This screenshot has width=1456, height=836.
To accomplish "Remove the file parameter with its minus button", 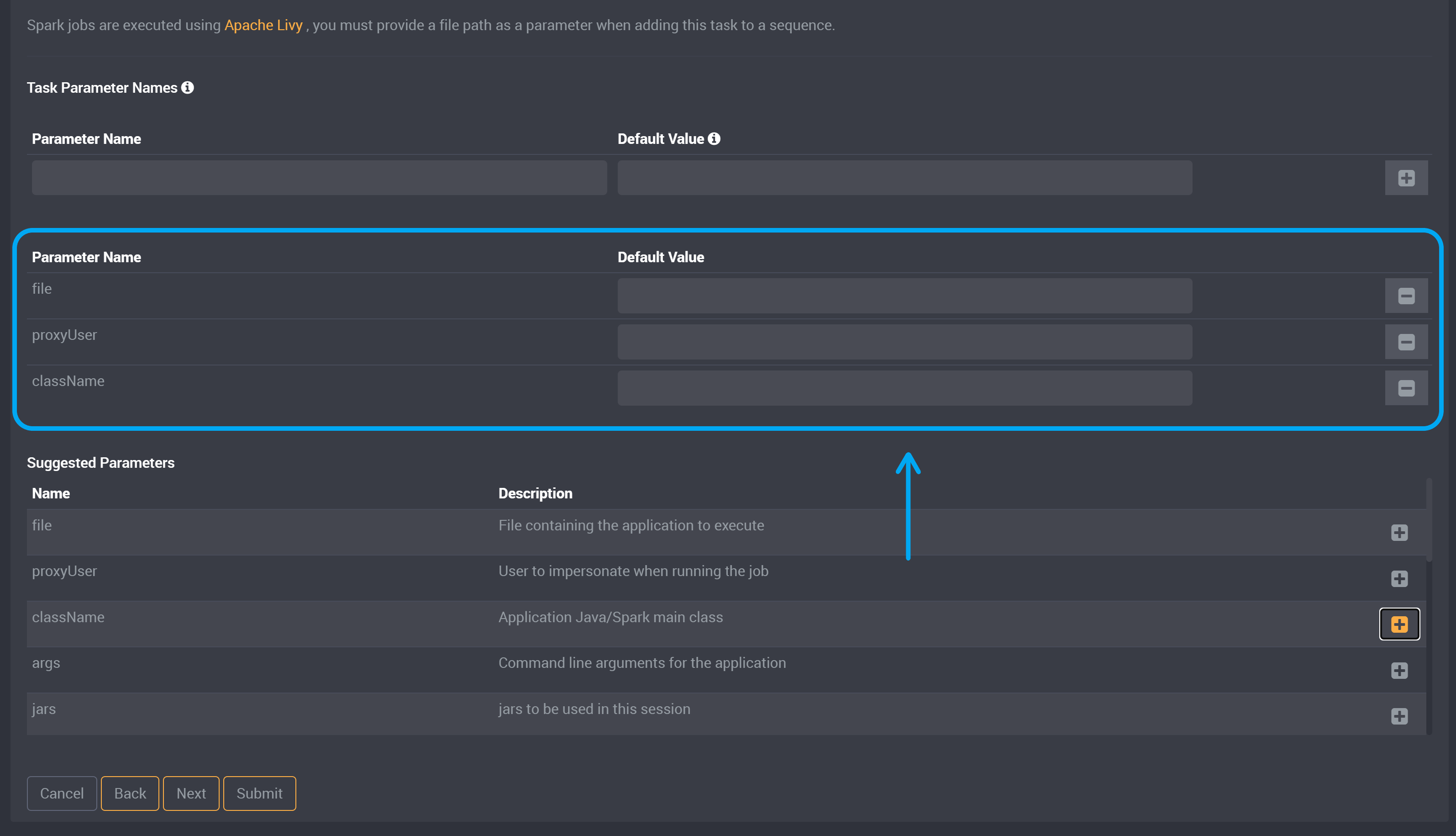I will 1406,296.
